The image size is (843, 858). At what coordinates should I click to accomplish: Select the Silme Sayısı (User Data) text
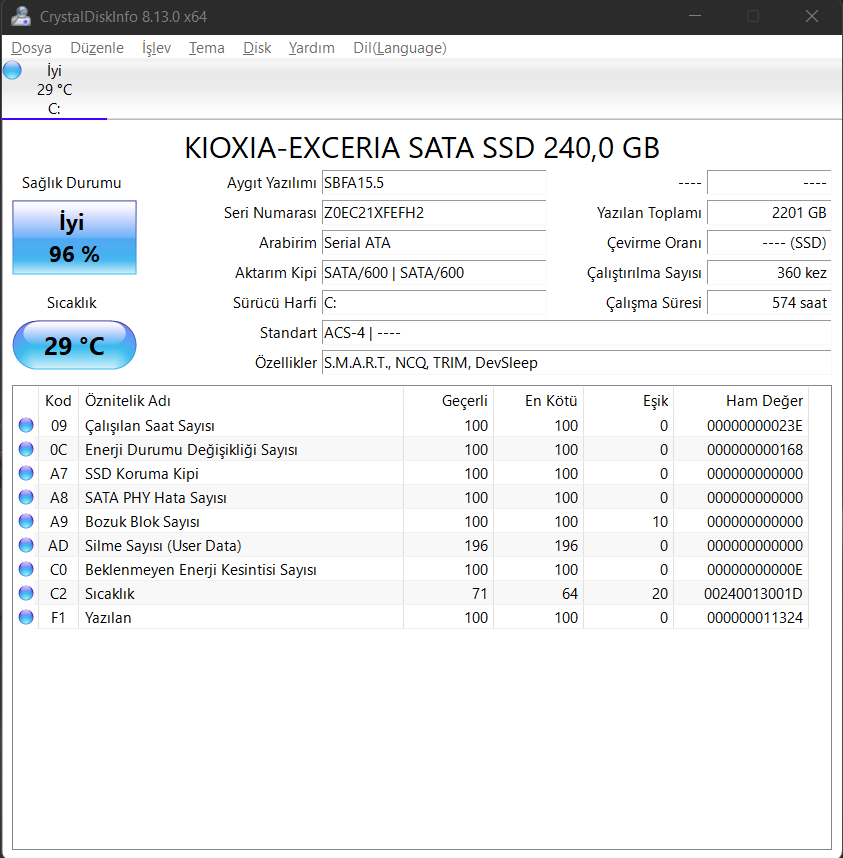163,546
